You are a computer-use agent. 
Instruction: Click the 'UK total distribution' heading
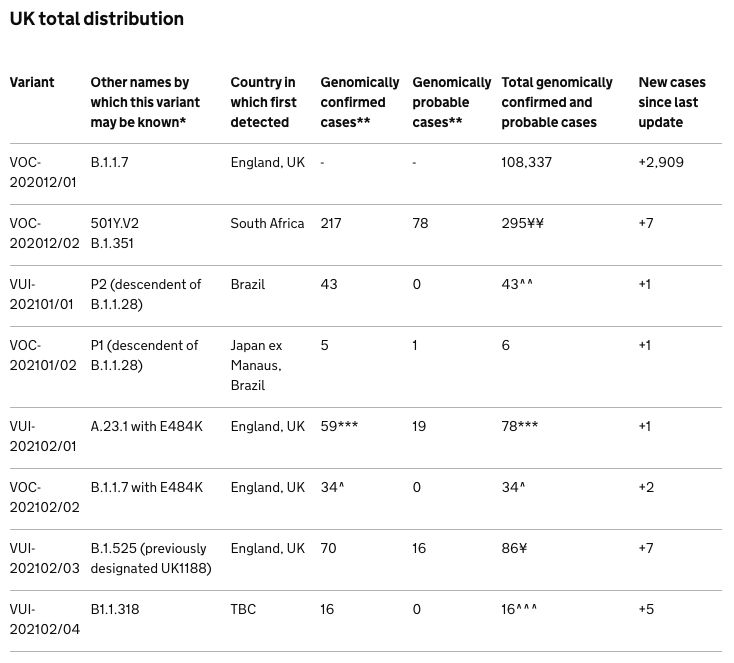click(x=97, y=19)
